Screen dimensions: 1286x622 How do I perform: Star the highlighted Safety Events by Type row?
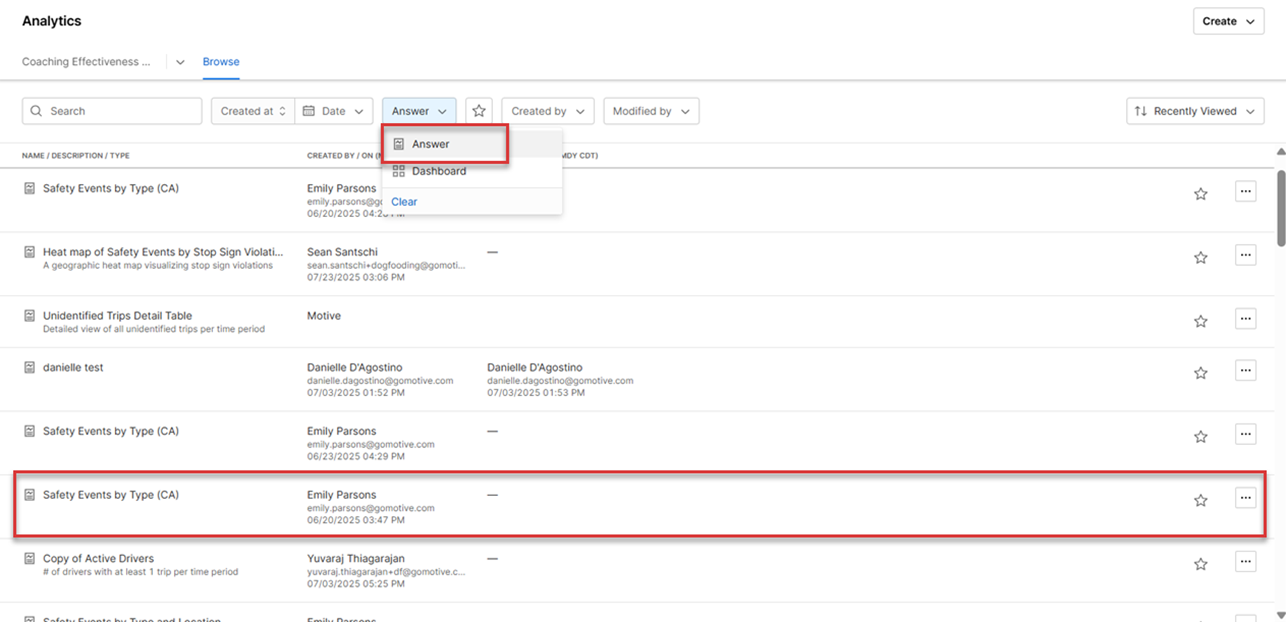(x=1200, y=498)
